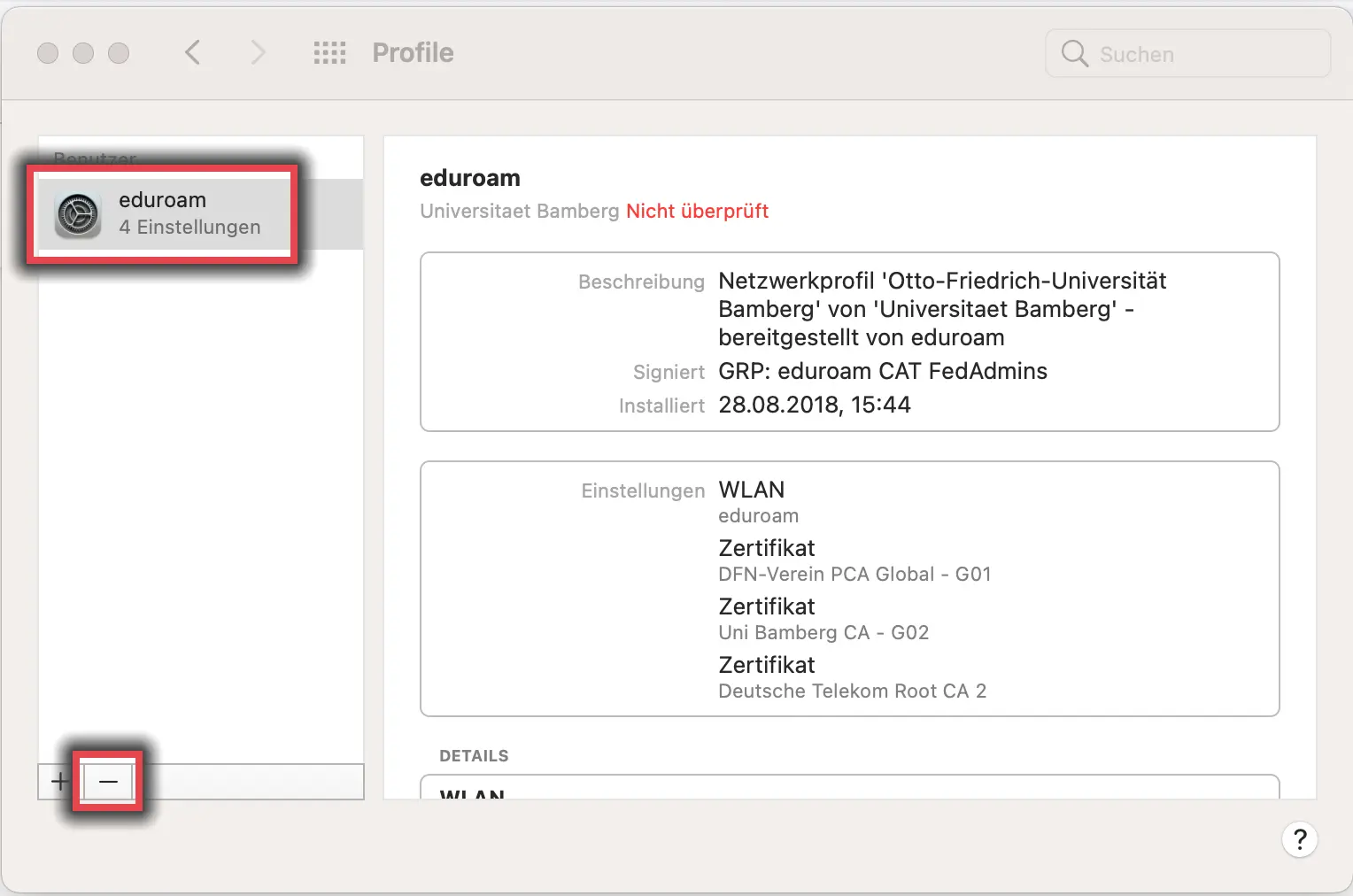Click the red close window button

click(48, 53)
